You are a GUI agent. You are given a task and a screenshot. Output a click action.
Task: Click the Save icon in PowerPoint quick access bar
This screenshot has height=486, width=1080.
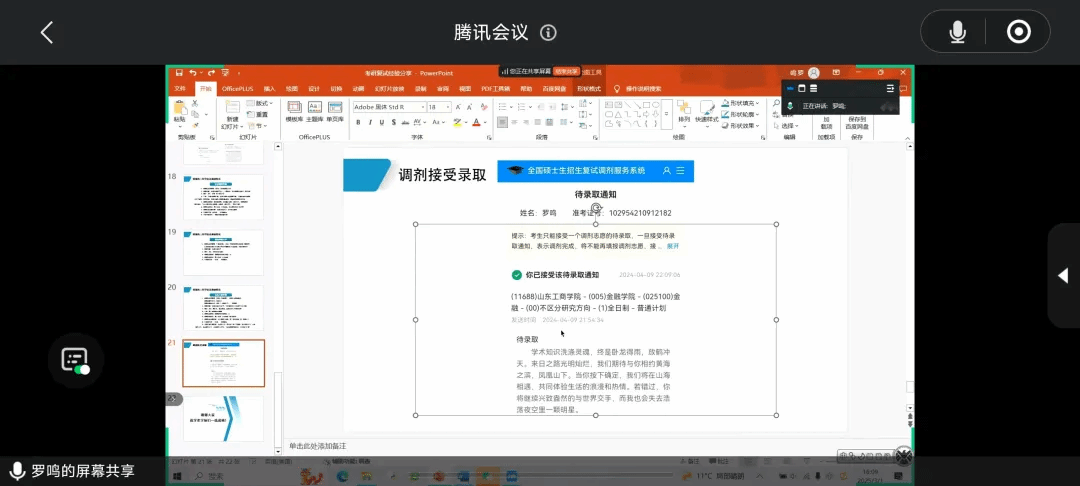click(179, 73)
